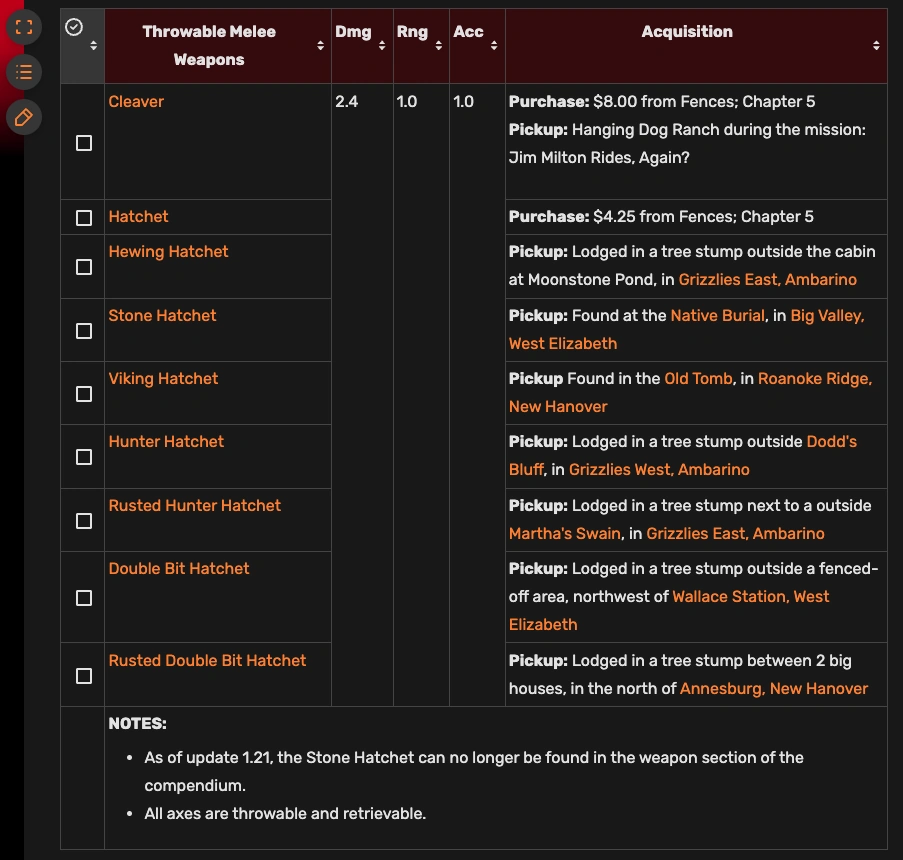Screen dimensions: 903x860
Task: Open the Rusted Hunter Hatchet link
Action: click(x=195, y=506)
